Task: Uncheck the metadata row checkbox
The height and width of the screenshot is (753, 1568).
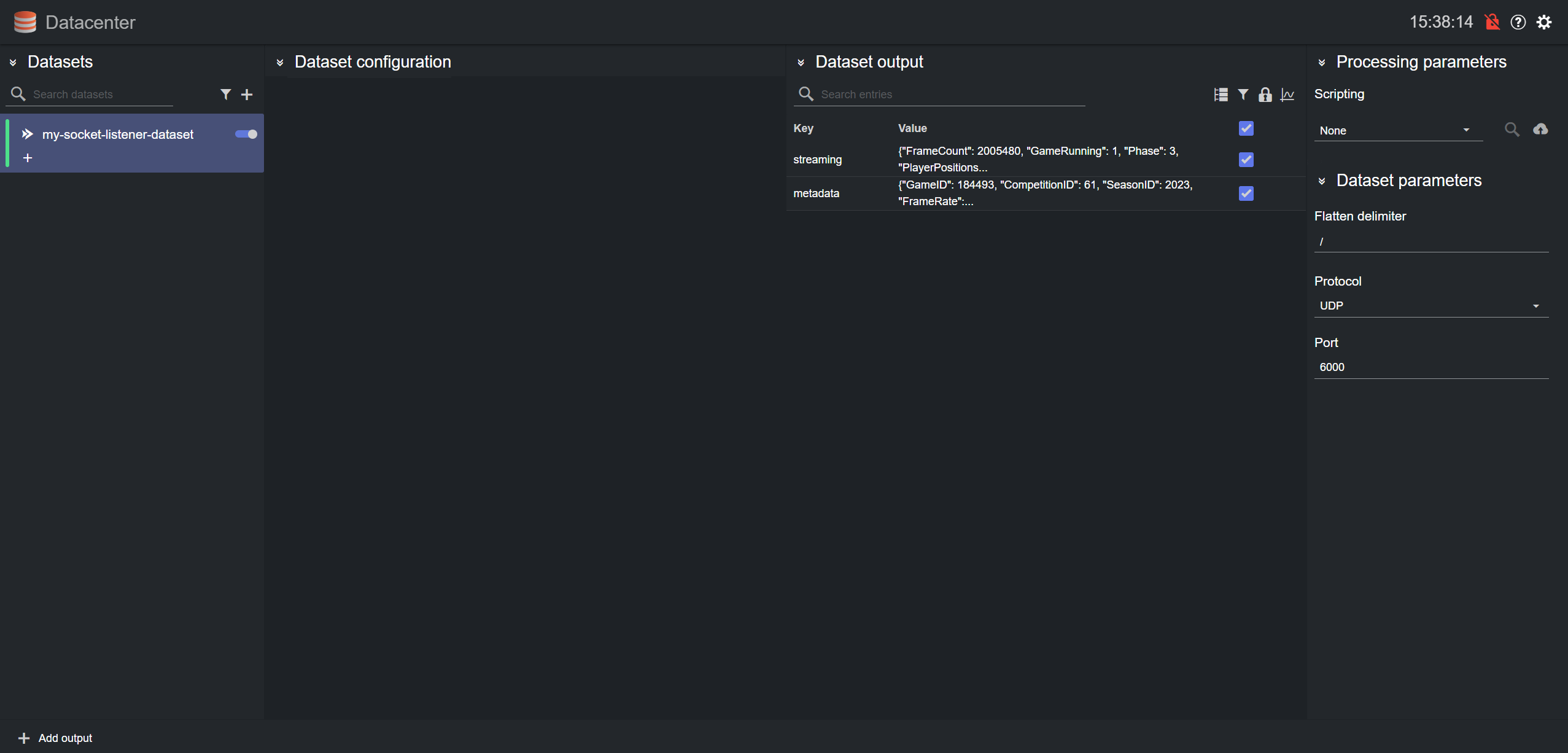Action: click(x=1246, y=193)
